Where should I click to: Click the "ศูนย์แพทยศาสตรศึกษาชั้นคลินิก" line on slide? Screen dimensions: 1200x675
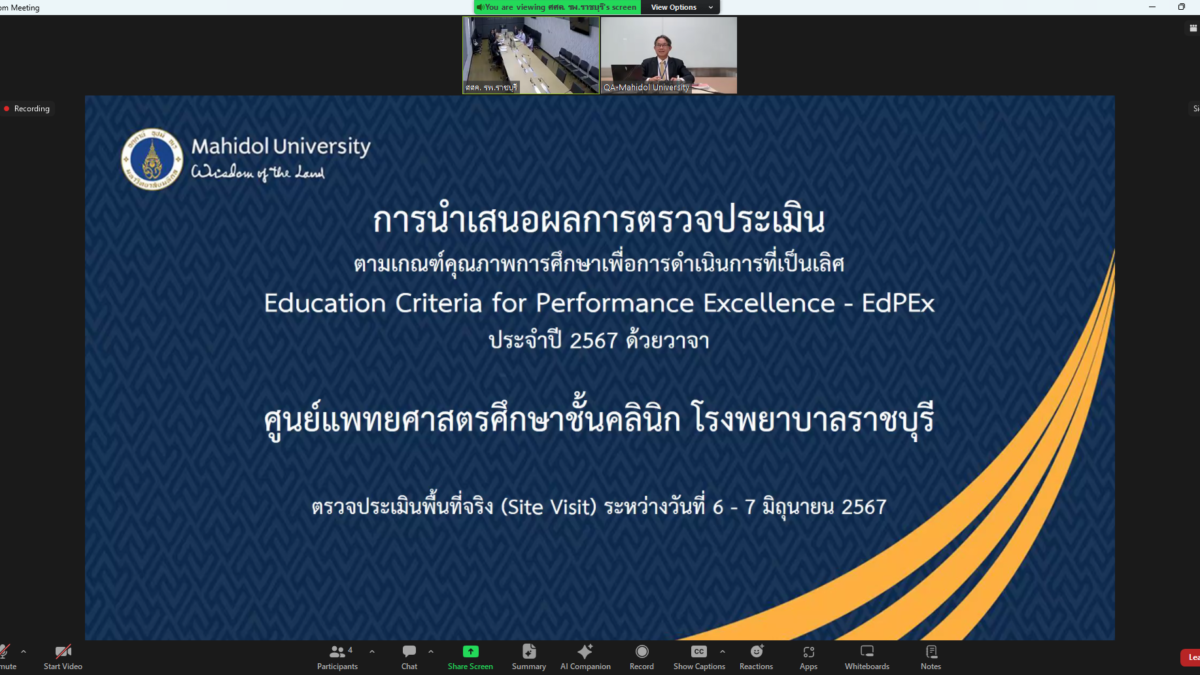coord(599,420)
